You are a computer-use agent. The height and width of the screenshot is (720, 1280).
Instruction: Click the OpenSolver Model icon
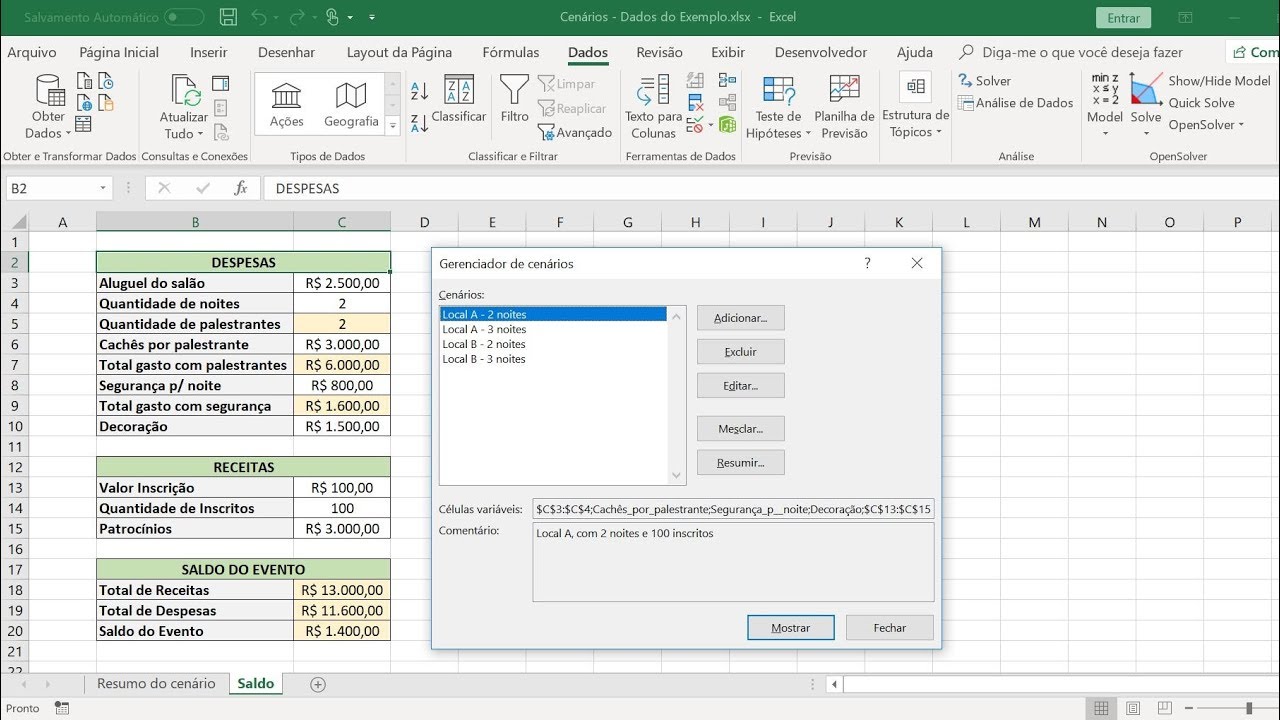[1105, 105]
